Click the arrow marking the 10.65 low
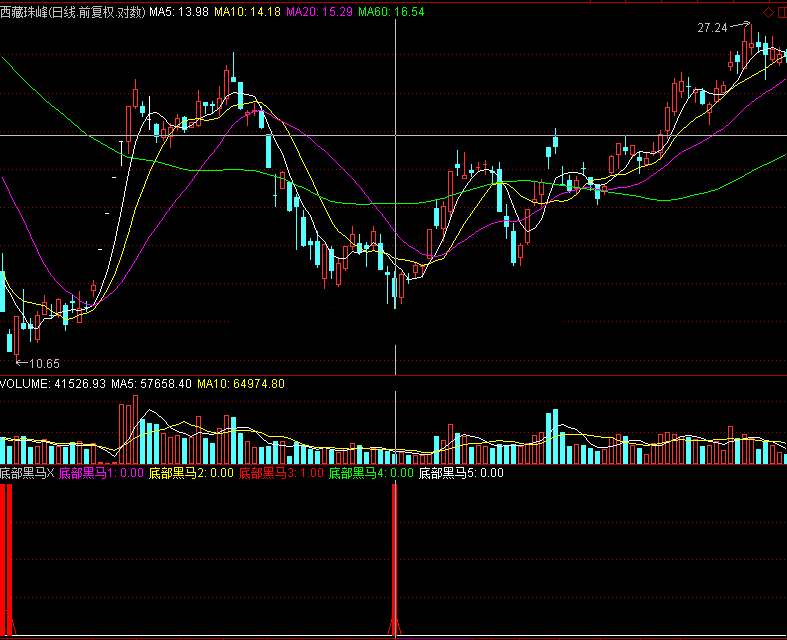Image resolution: width=787 pixels, height=640 pixels. point(21,362)
